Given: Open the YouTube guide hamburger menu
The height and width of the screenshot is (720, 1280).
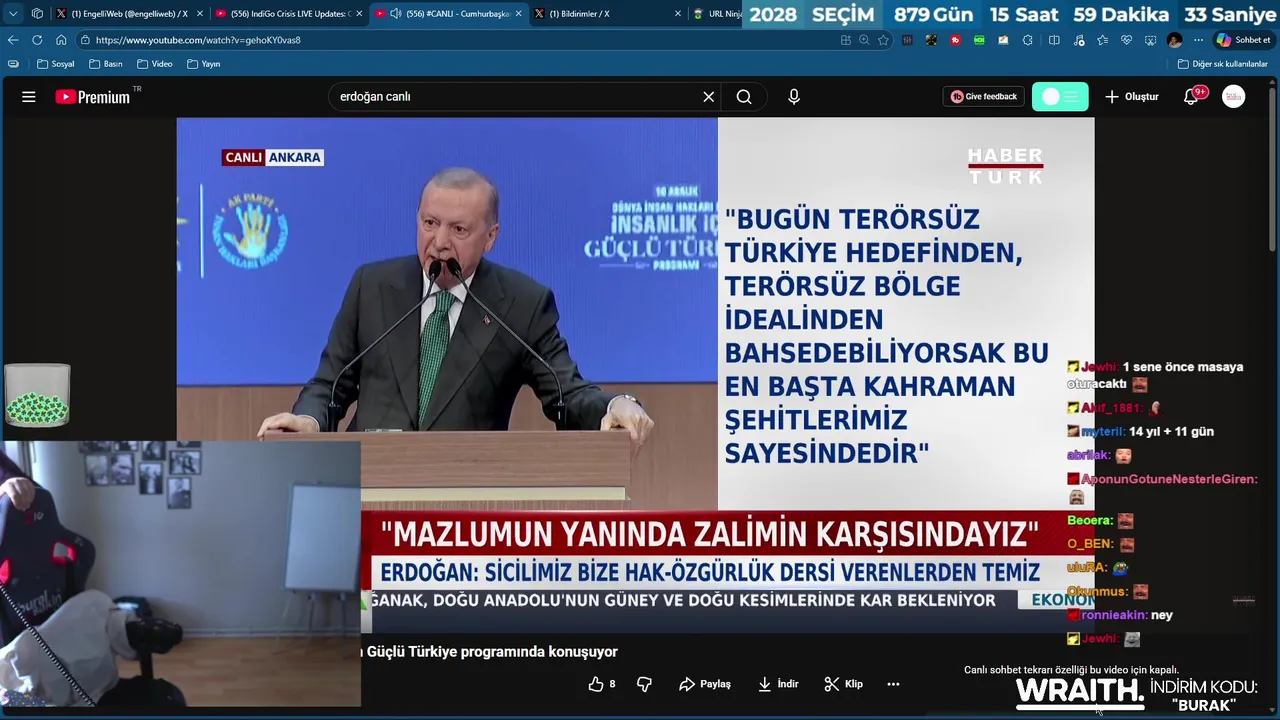Looking at the screenshot, I should coord(29,97).
